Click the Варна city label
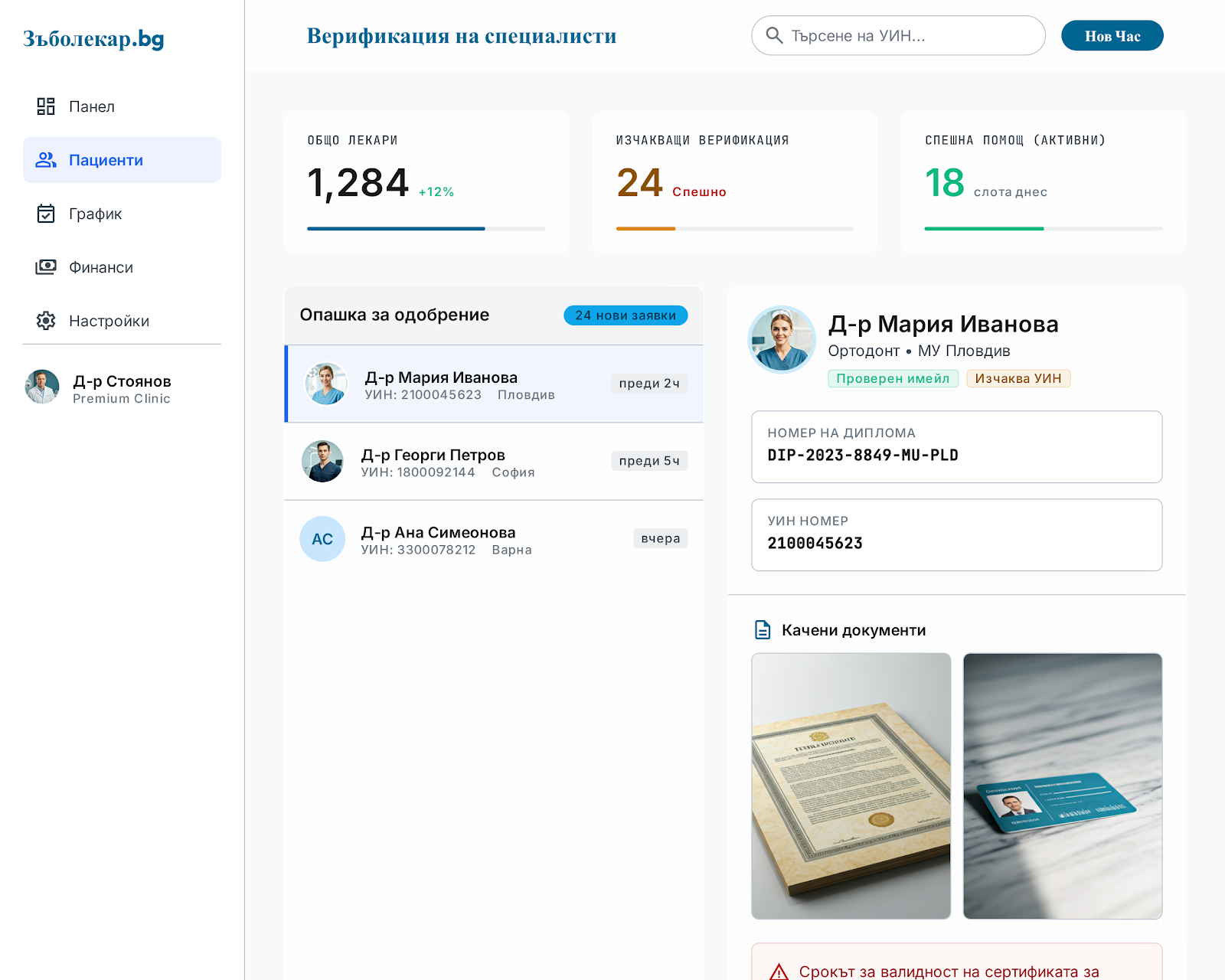Screen dimensions: 1225x980 pyautogui.click(x=511, y=550)
